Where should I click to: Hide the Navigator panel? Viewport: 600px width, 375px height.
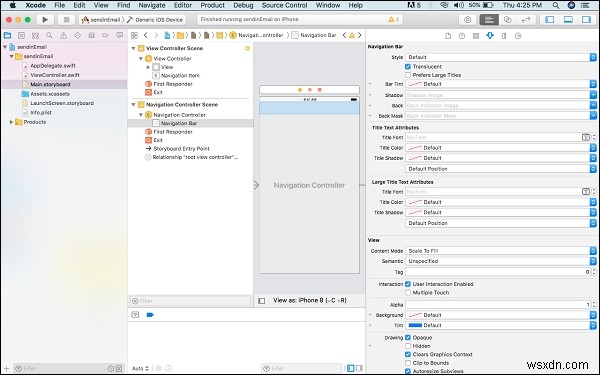pos(549,20)
